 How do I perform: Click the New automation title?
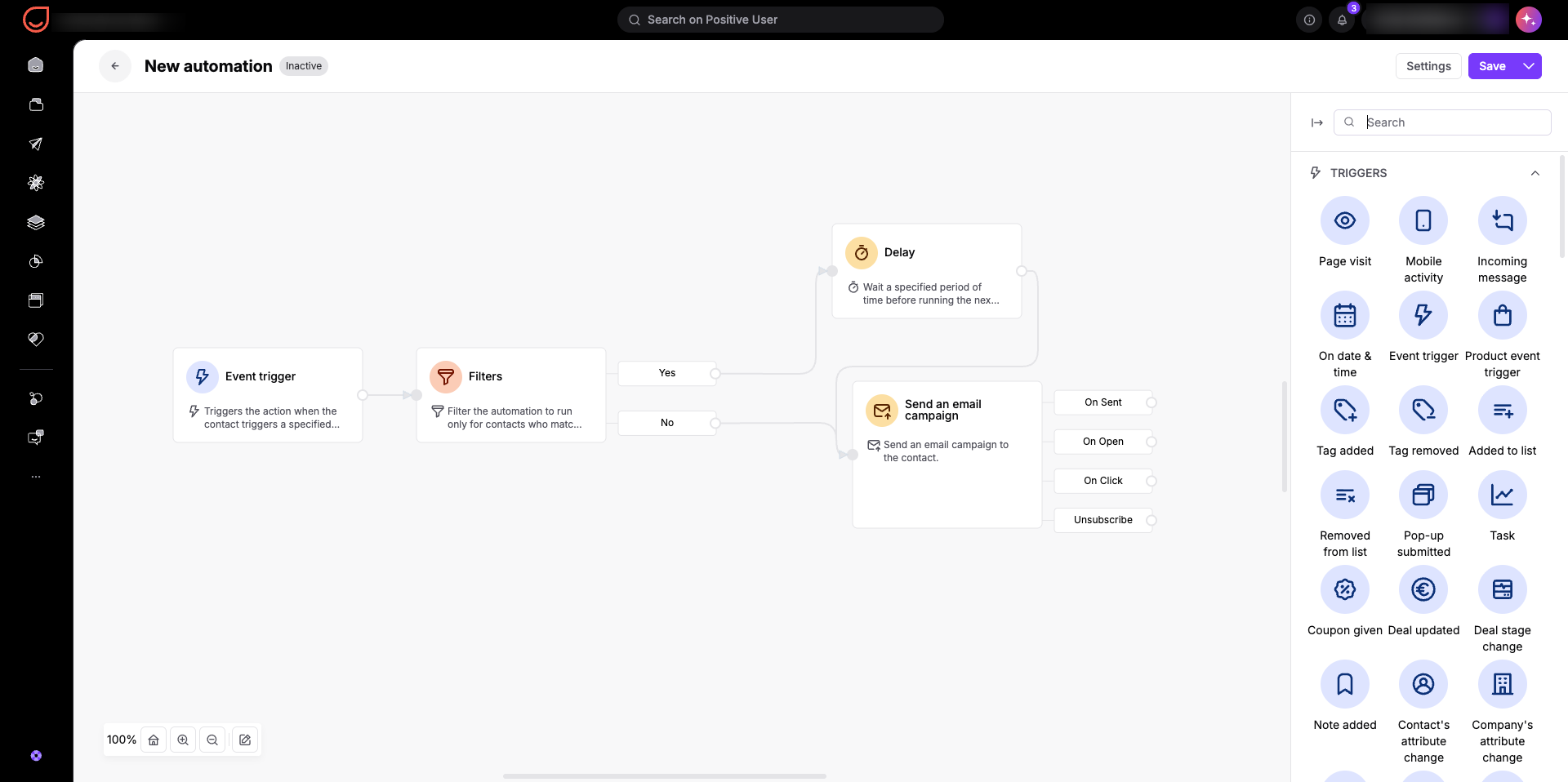tap(208, 66)
